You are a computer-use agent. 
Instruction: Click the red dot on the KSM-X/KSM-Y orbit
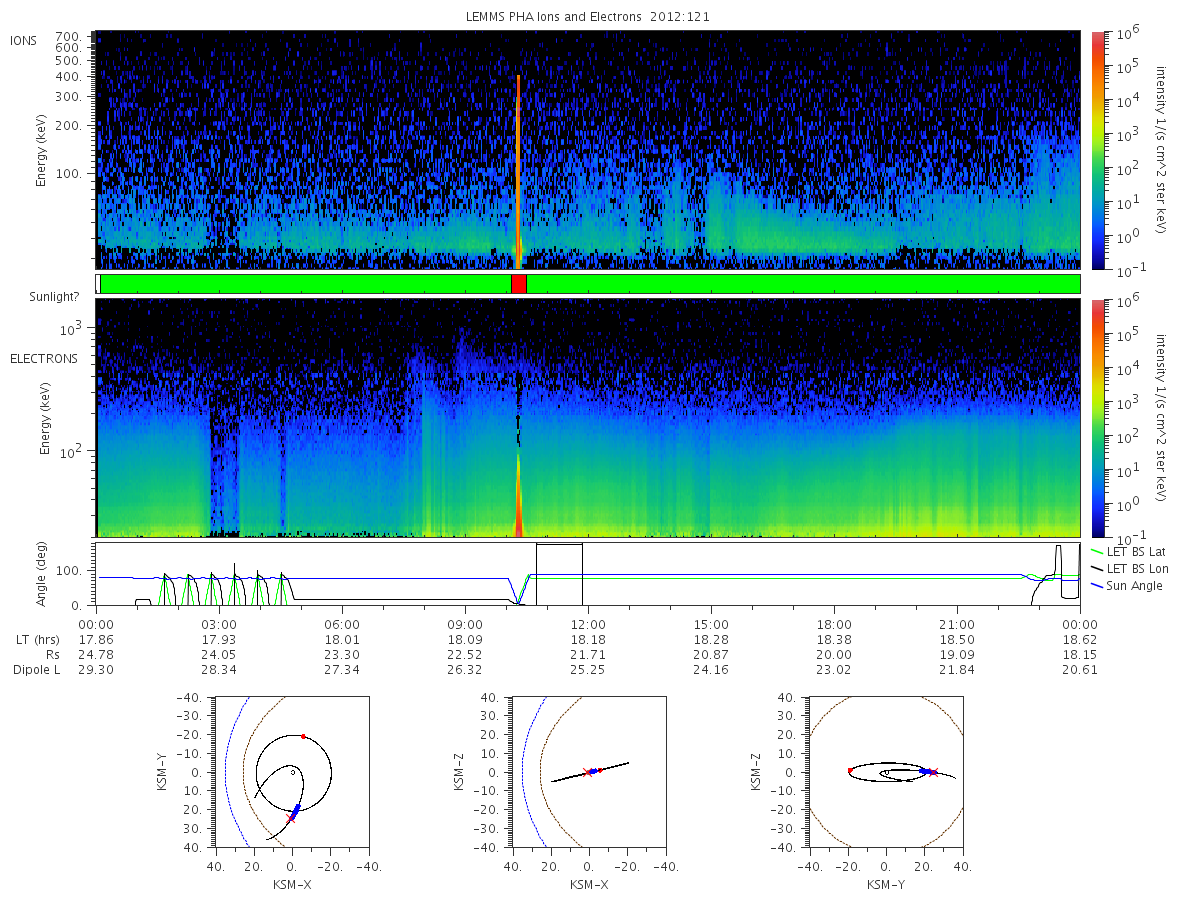(x=303, y=736)
